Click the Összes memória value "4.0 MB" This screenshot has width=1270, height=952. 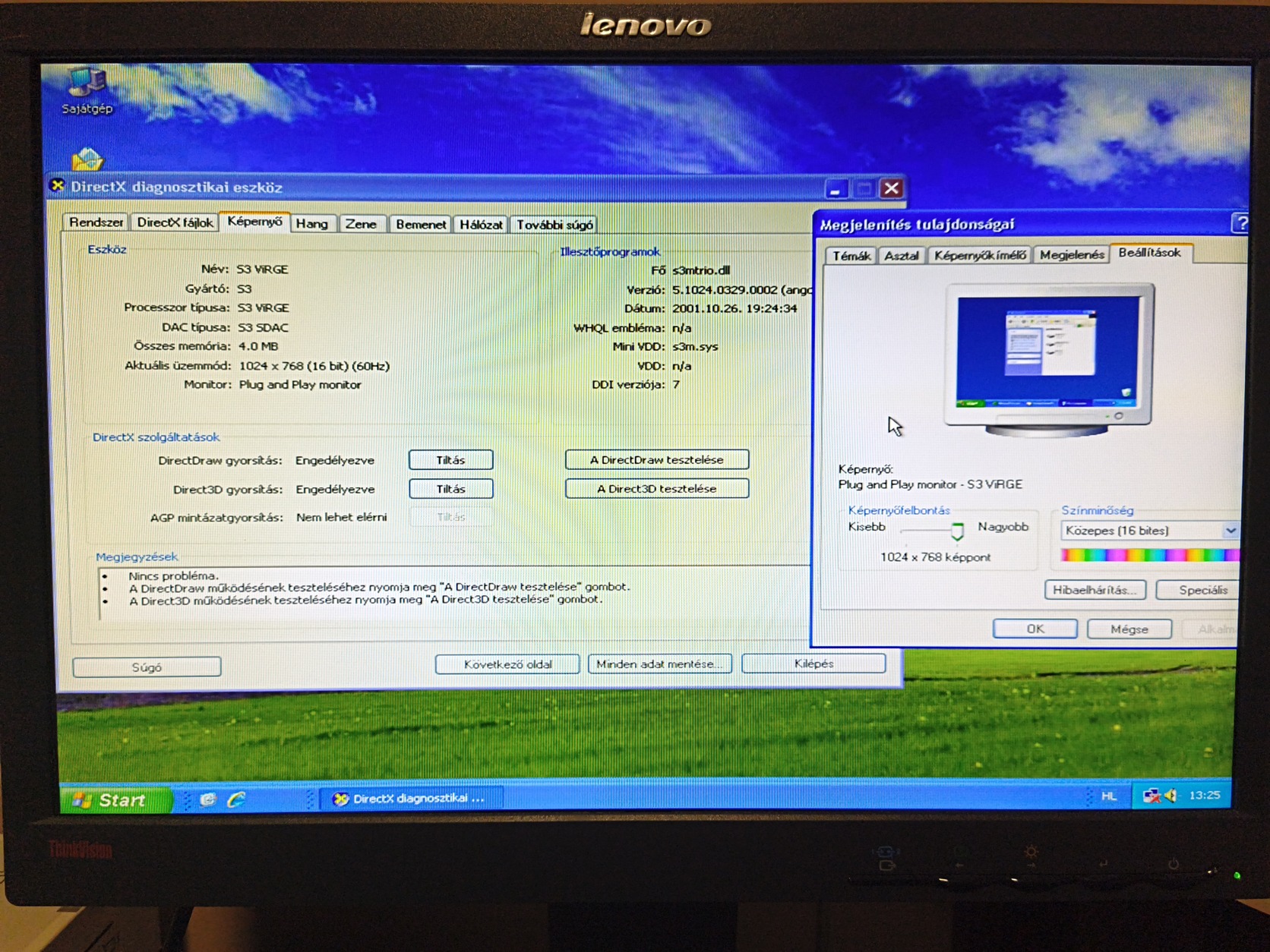[258, 346]
